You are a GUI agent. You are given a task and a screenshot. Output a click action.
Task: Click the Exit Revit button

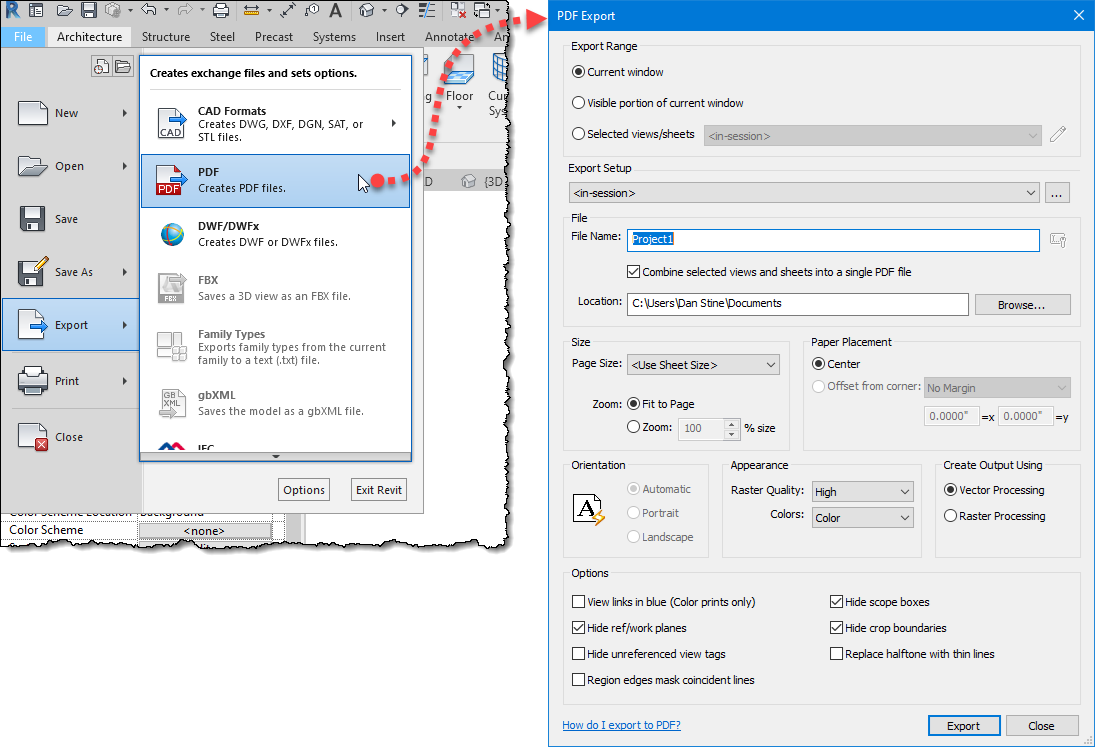click(x=379, y=490)
